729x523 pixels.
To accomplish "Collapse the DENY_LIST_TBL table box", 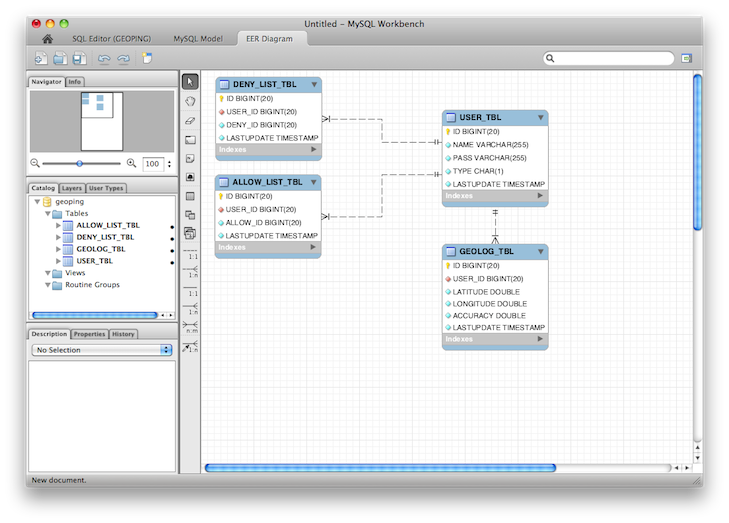I will pos(314,85).
